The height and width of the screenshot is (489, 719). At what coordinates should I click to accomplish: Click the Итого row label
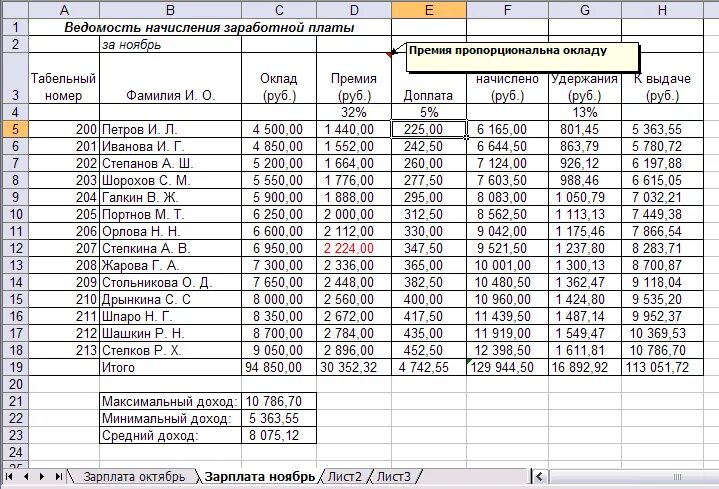(x=170, y=367)
